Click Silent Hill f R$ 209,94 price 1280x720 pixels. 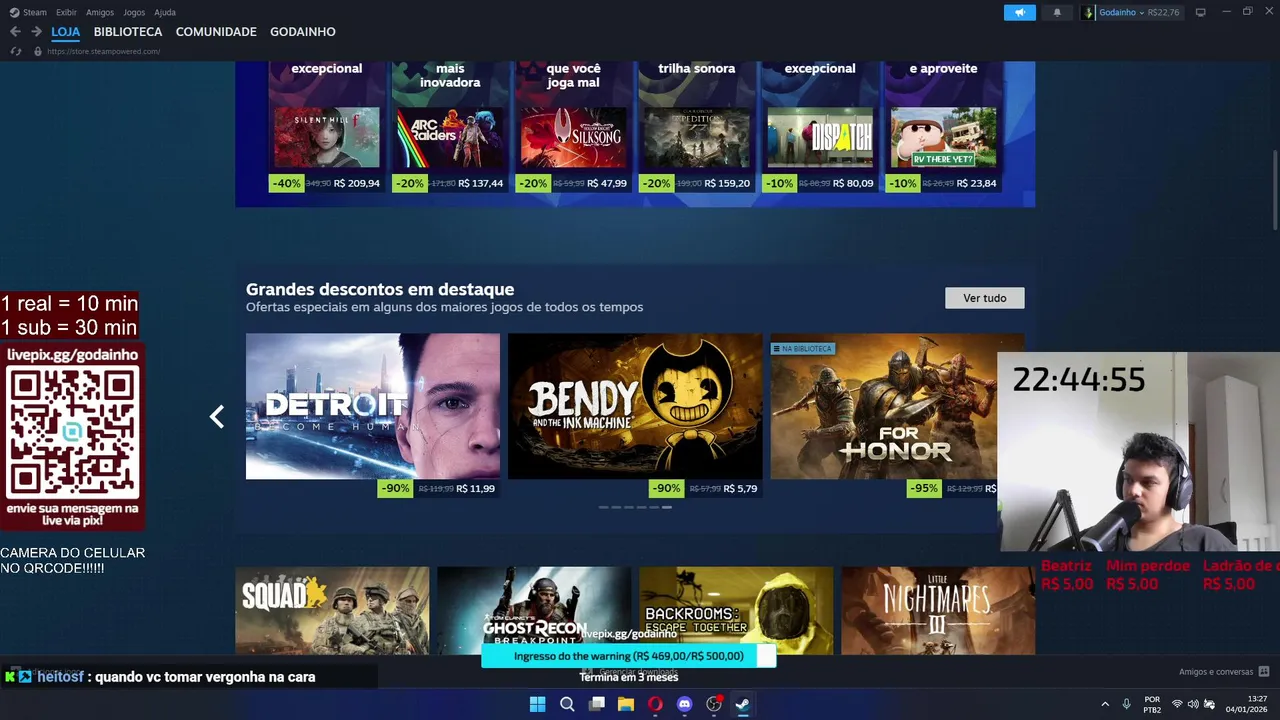357,183
